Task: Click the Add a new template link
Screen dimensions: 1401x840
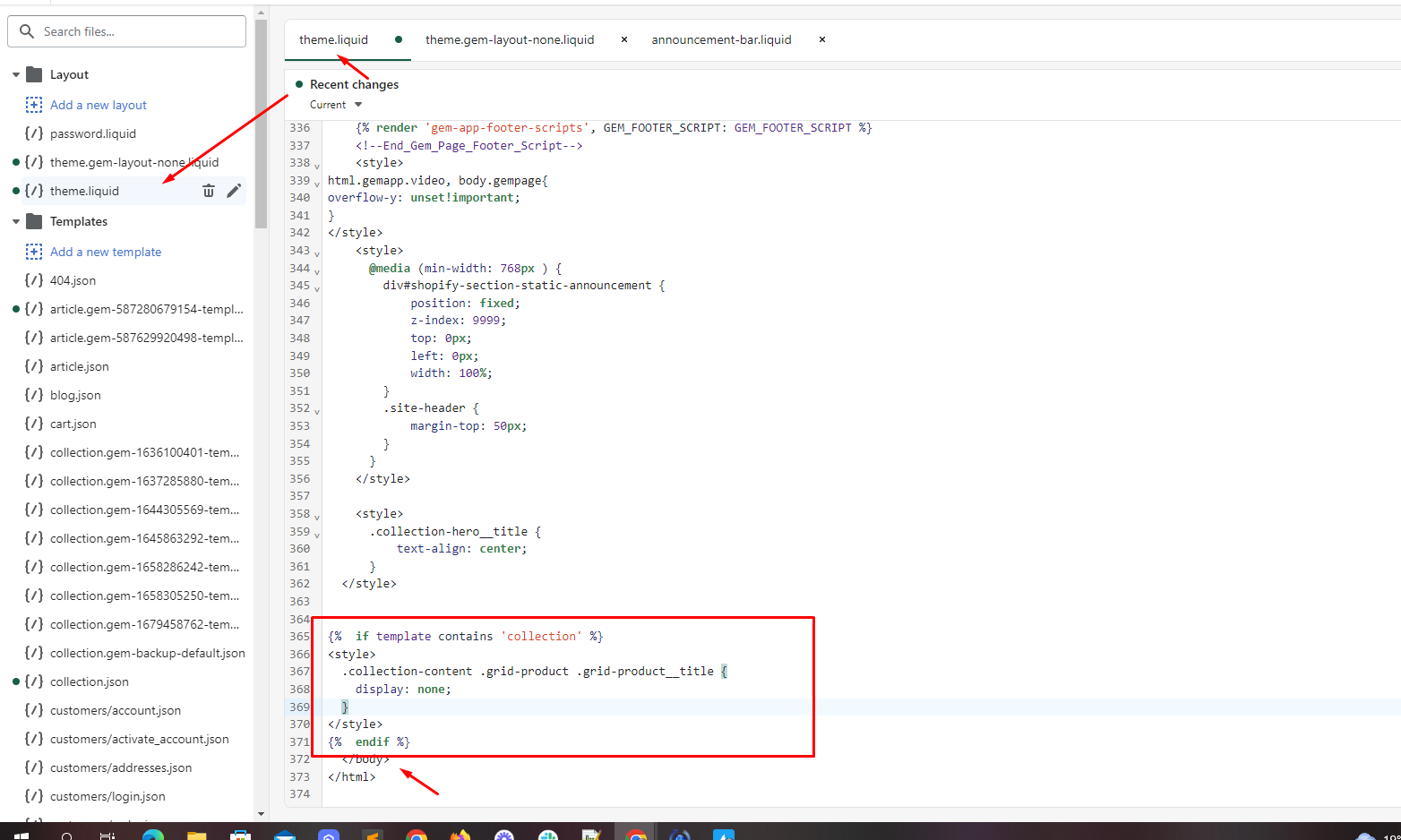Action: [106, 252]
